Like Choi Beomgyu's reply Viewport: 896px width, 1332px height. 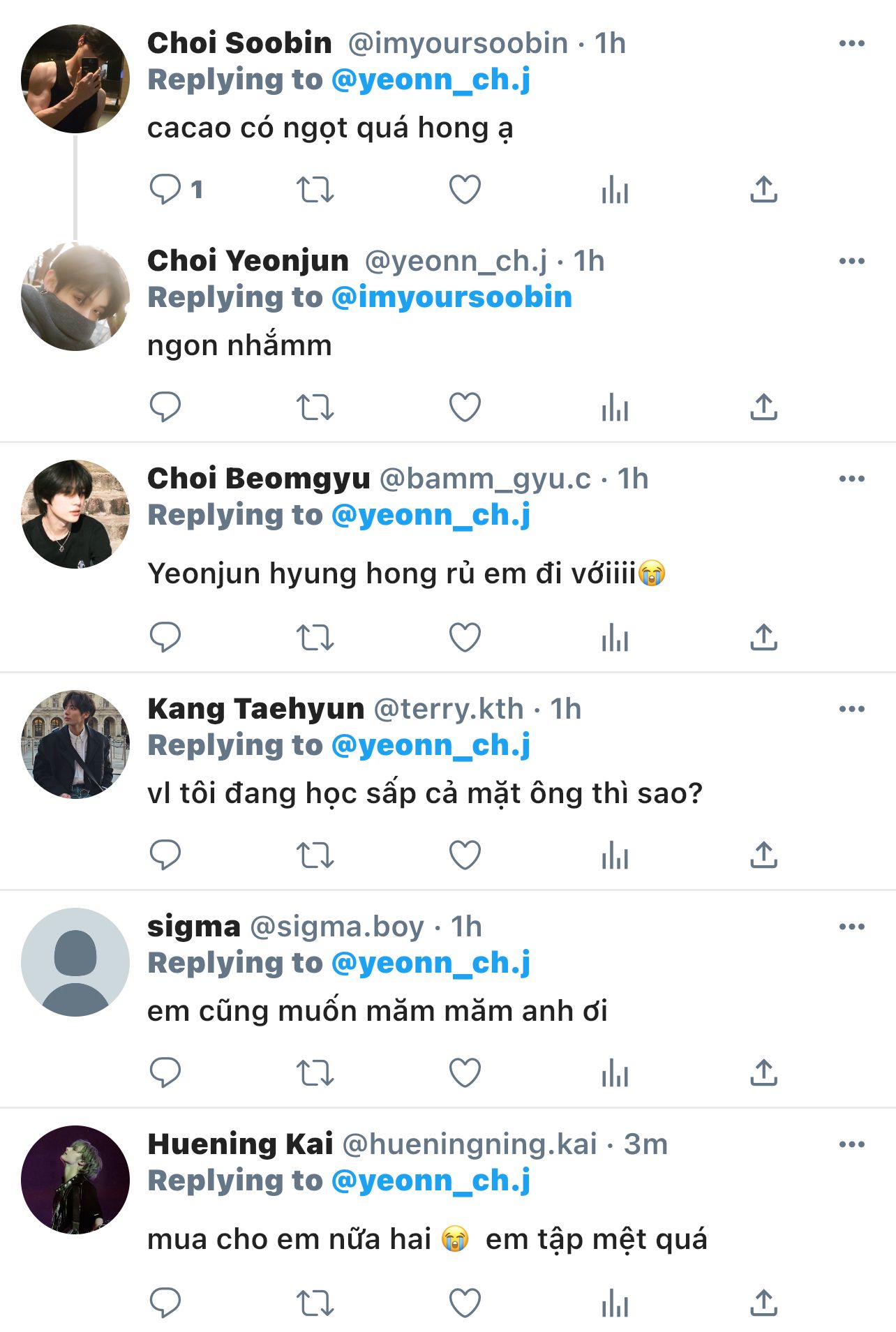coord(465,638)
